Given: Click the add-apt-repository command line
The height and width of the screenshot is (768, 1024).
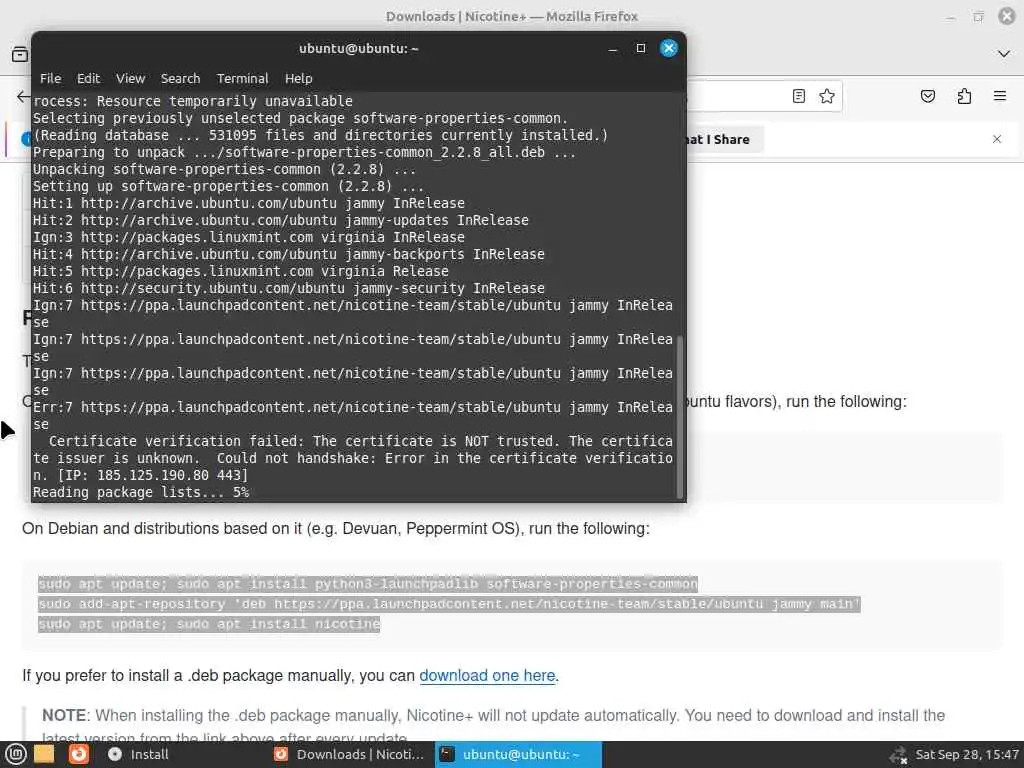Looking at the screenshot, I should click(x=449, y=604).
